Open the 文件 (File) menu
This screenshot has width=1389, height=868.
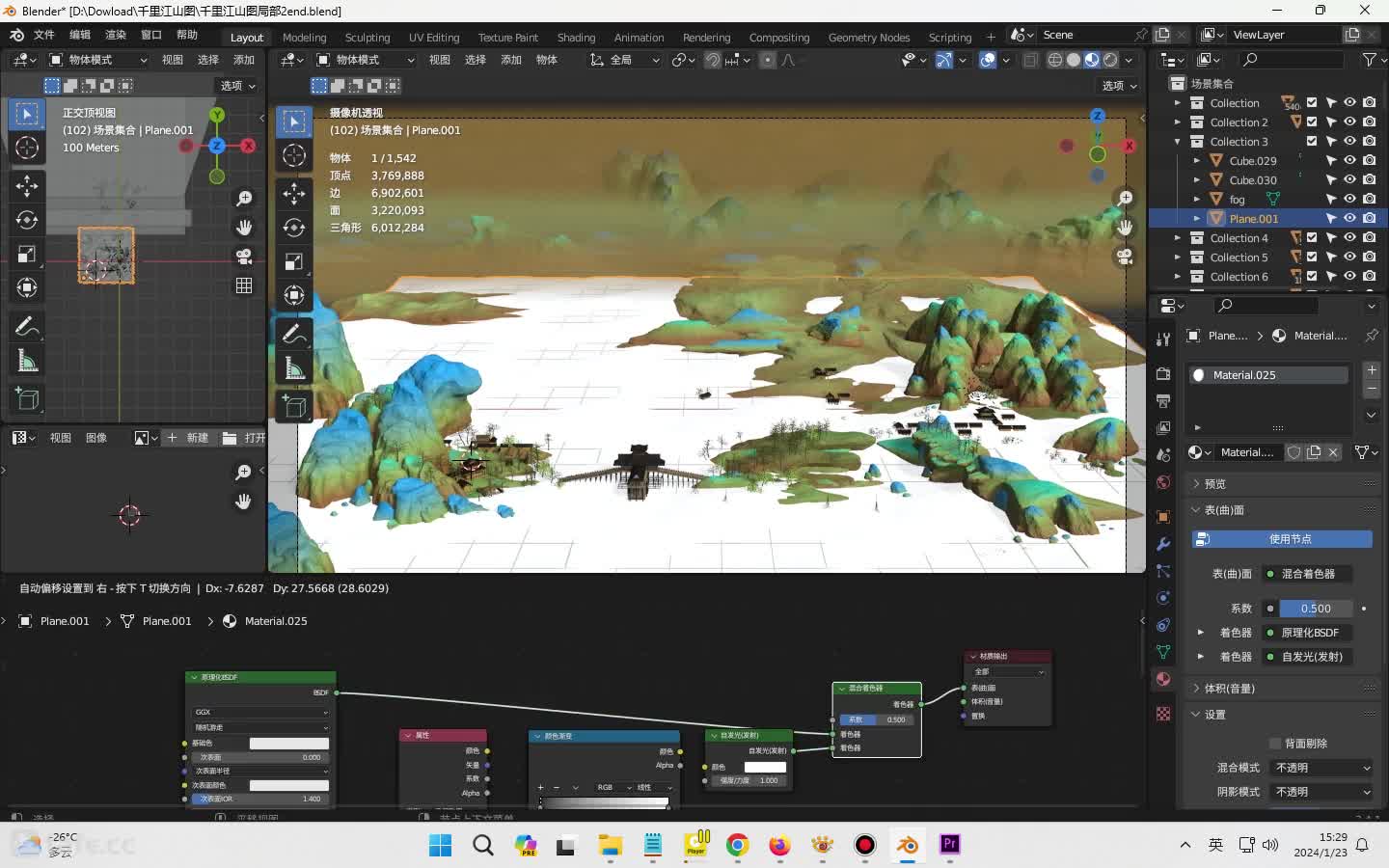coord(44,35)
